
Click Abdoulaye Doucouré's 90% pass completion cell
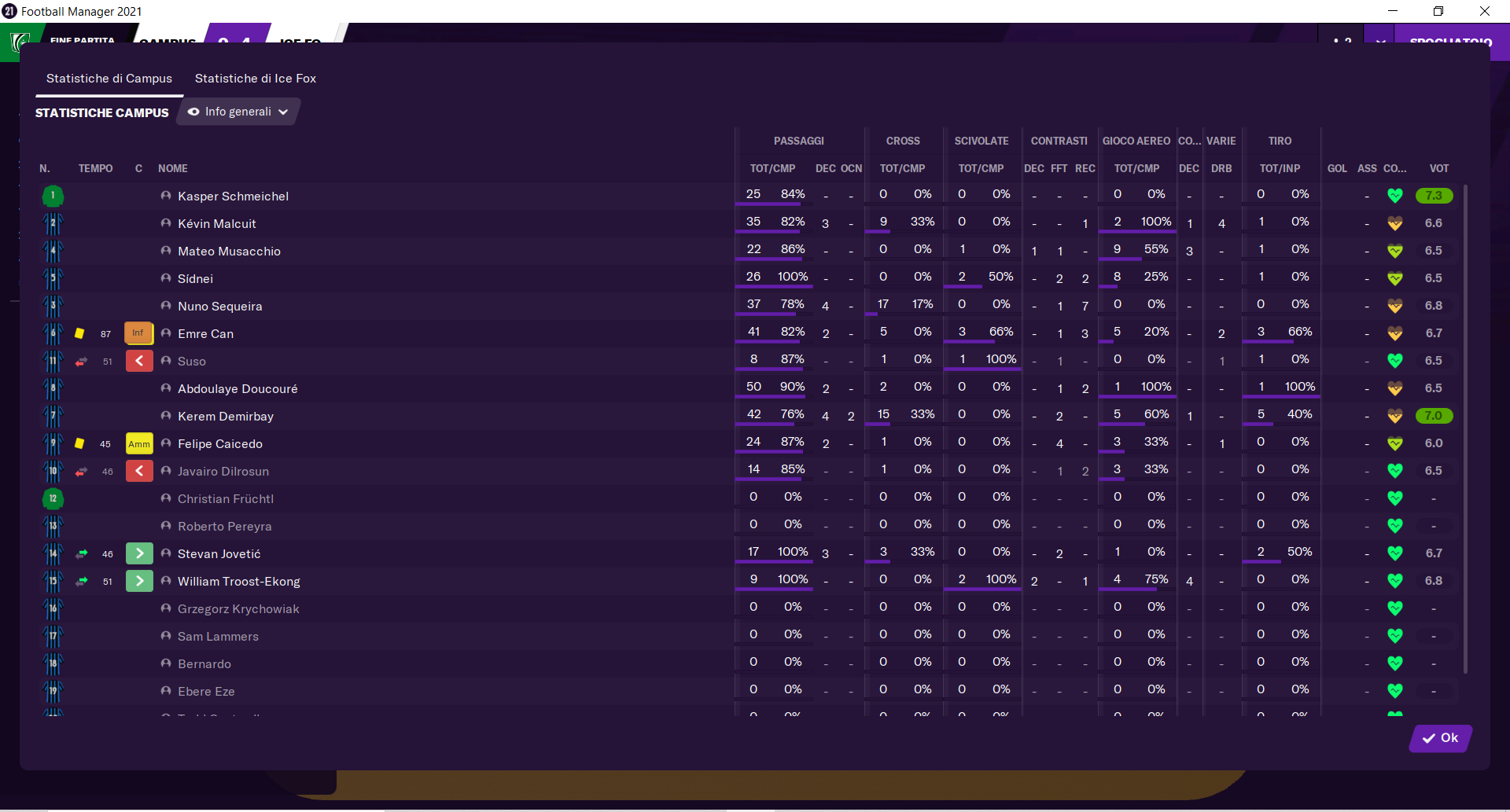tap(792, 387)
